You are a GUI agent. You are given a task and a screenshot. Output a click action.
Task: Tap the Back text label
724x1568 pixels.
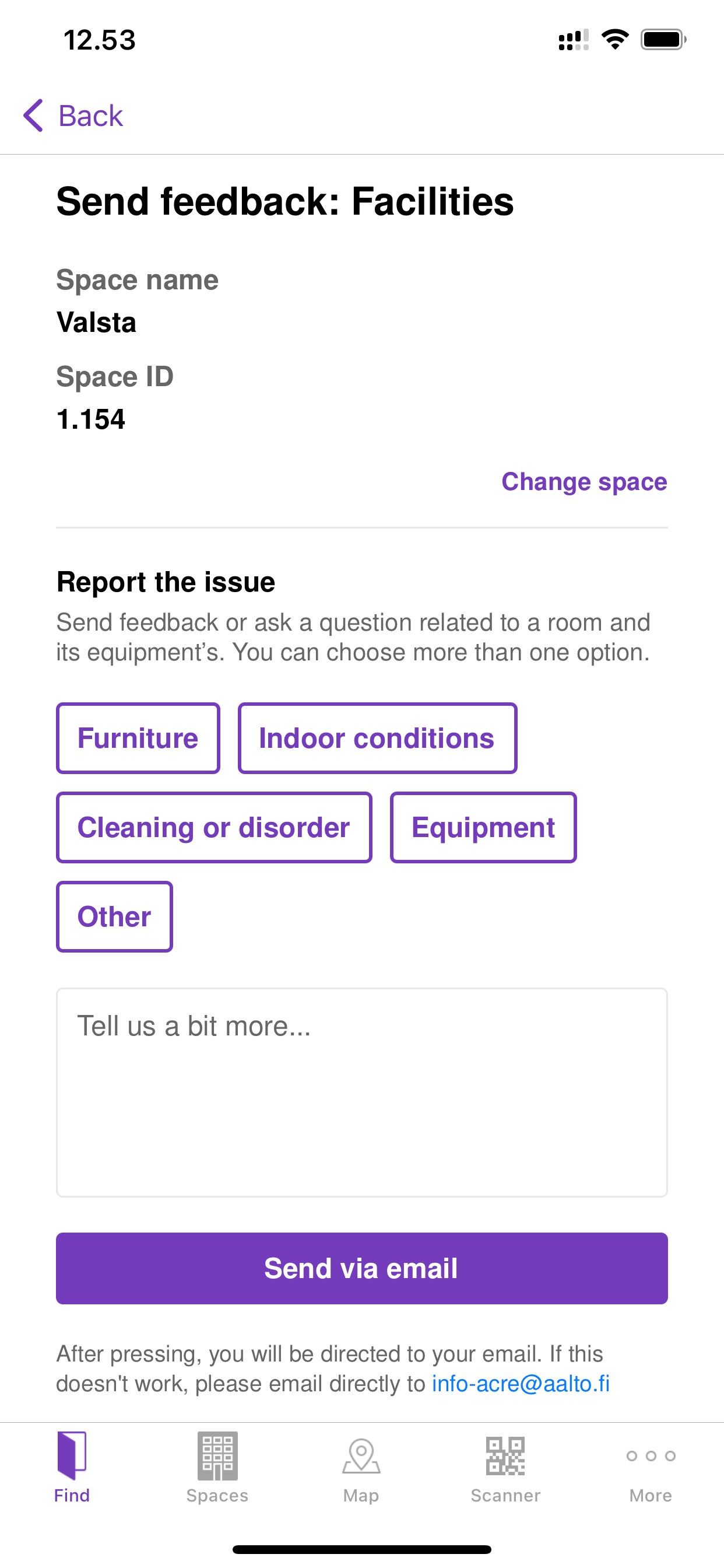click(x=91, y=116)
